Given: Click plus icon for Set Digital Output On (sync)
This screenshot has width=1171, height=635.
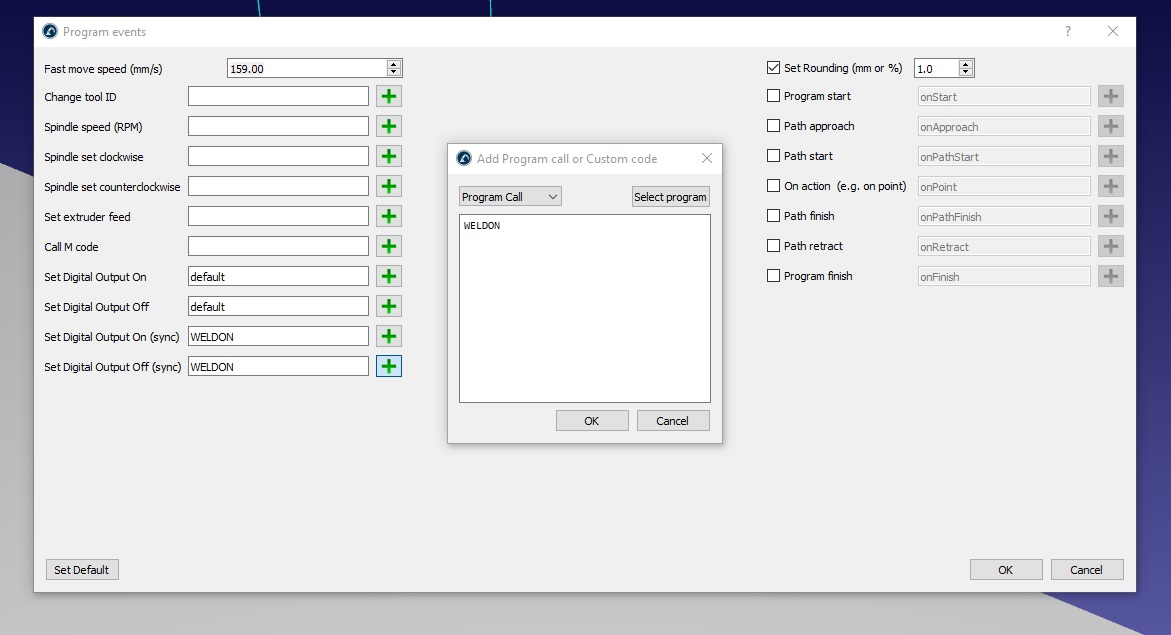Looking at the screenshot, I should coord(388,336).
